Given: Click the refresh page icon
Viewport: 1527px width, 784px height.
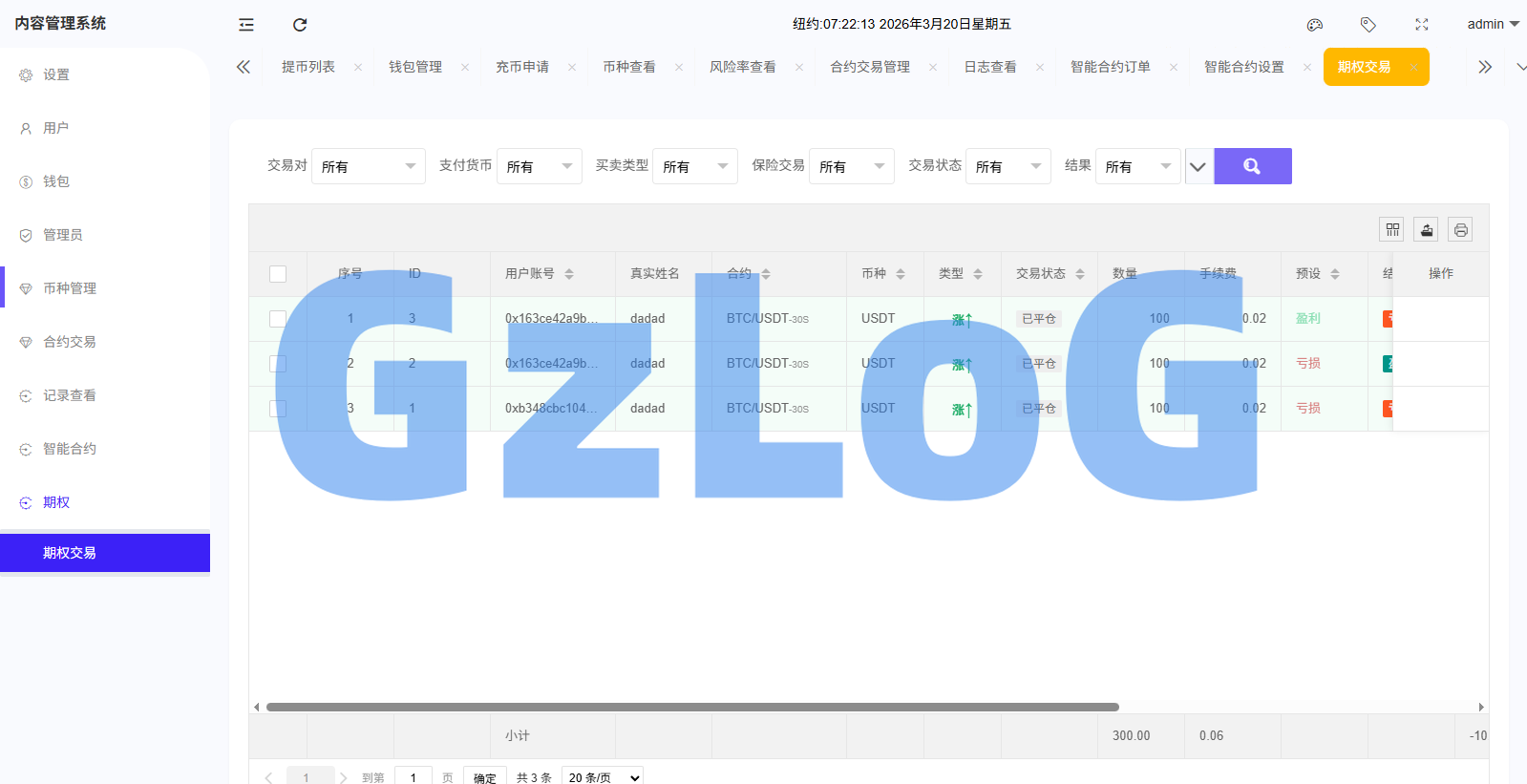Looking at the screenshot, I should coord(300,25).
